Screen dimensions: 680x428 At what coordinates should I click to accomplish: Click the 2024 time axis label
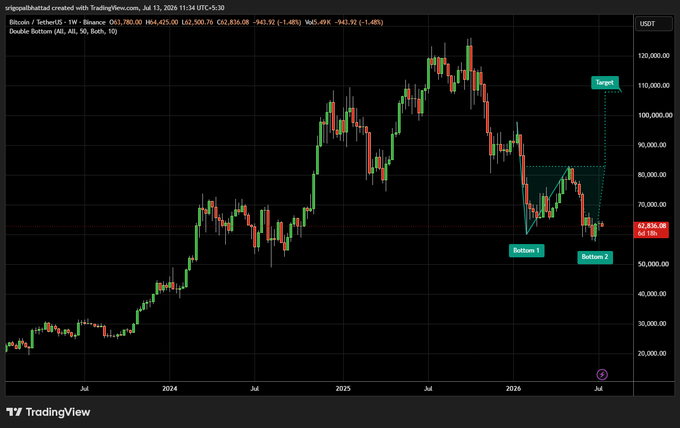point(170,388)
